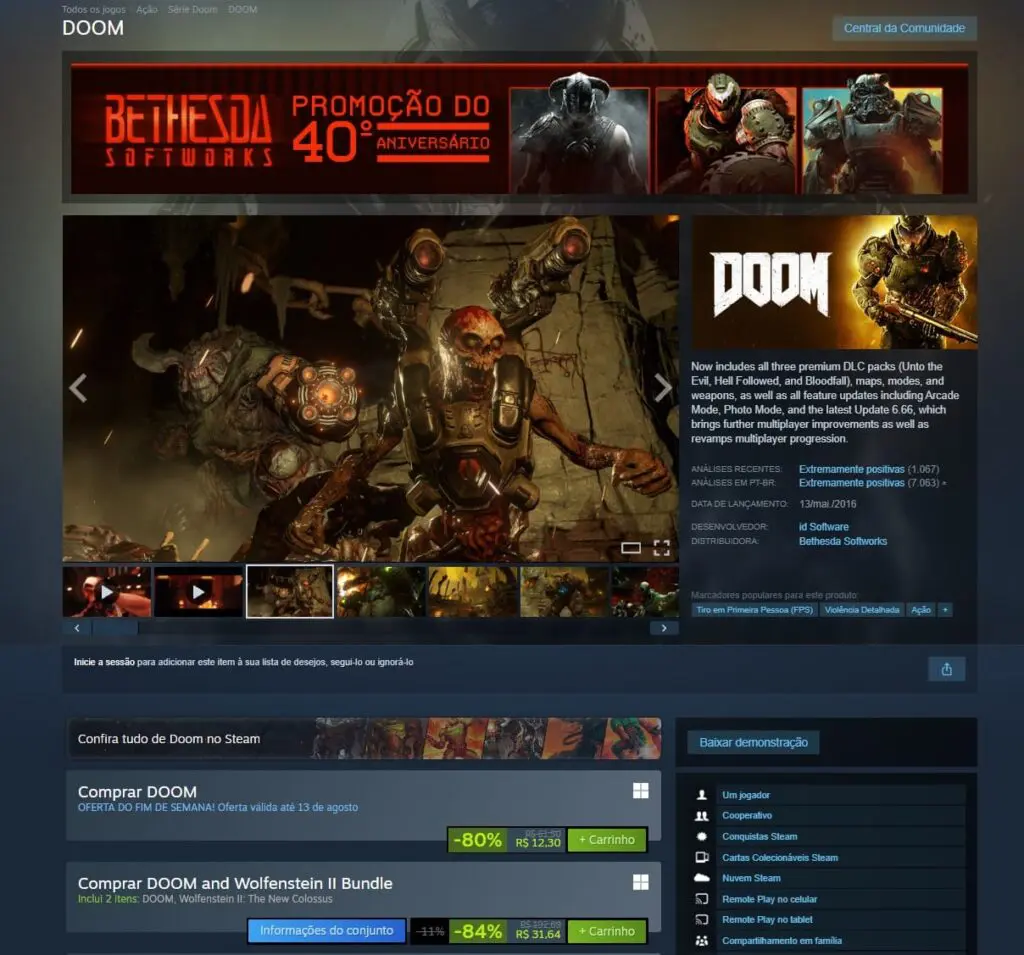Add DOOM to cart for R$ 12,30

607,840
